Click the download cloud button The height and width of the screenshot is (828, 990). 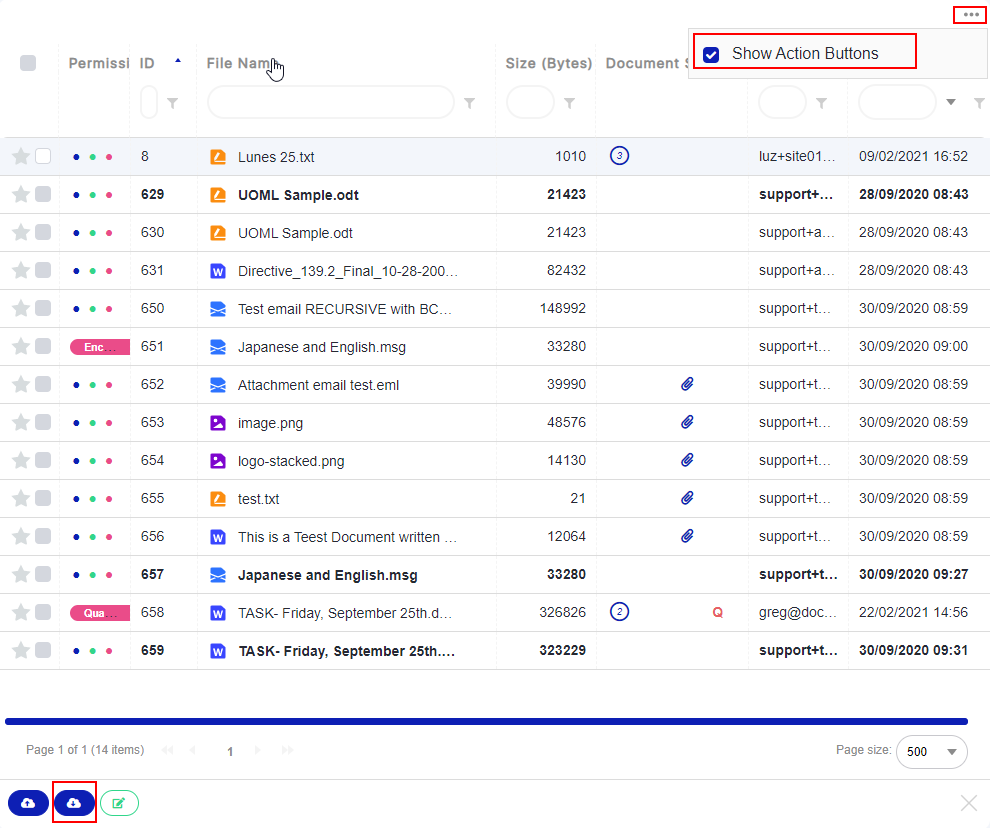[74, 803]
